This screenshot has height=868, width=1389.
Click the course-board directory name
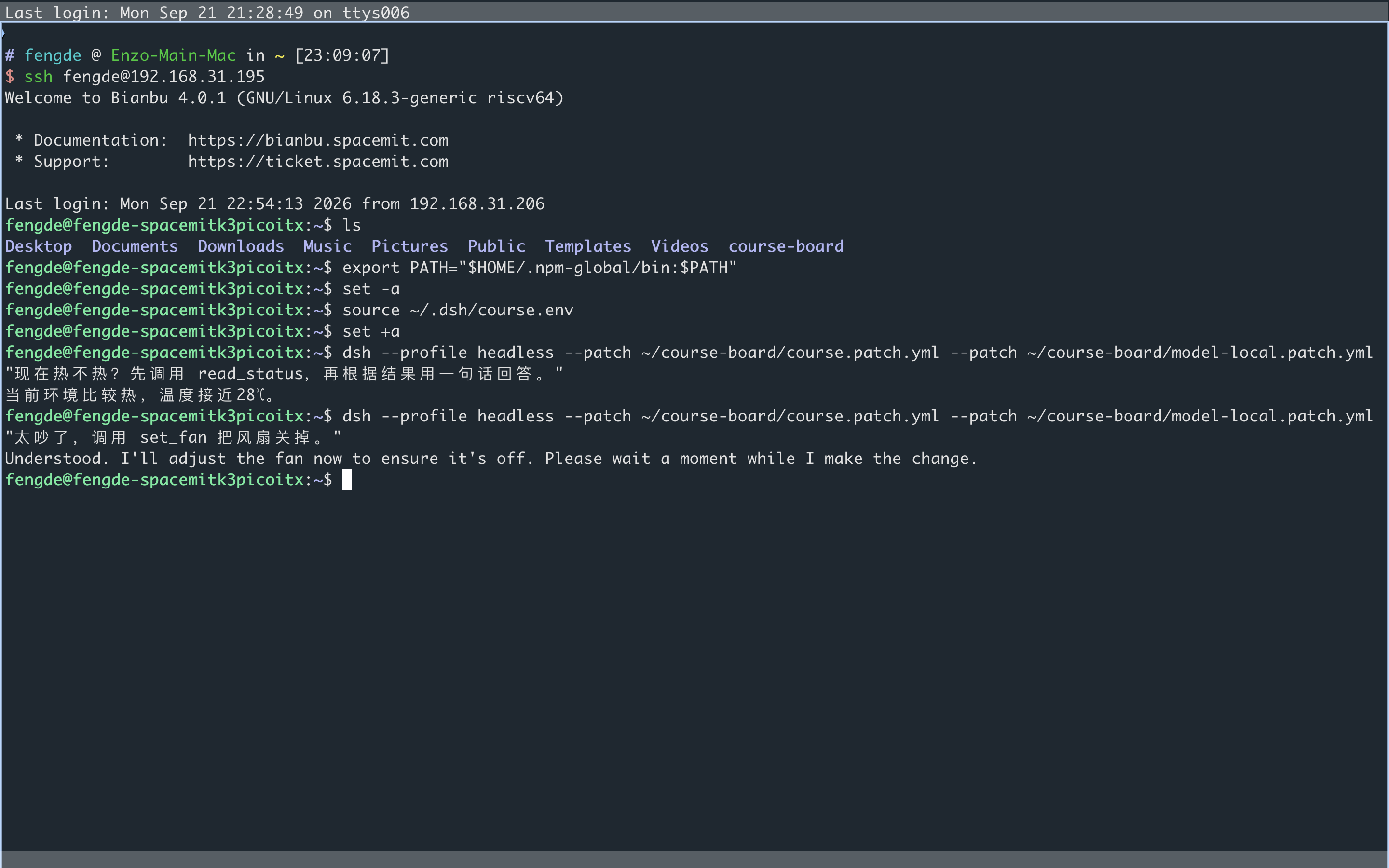pyautogui.click(x=786, y=246)
